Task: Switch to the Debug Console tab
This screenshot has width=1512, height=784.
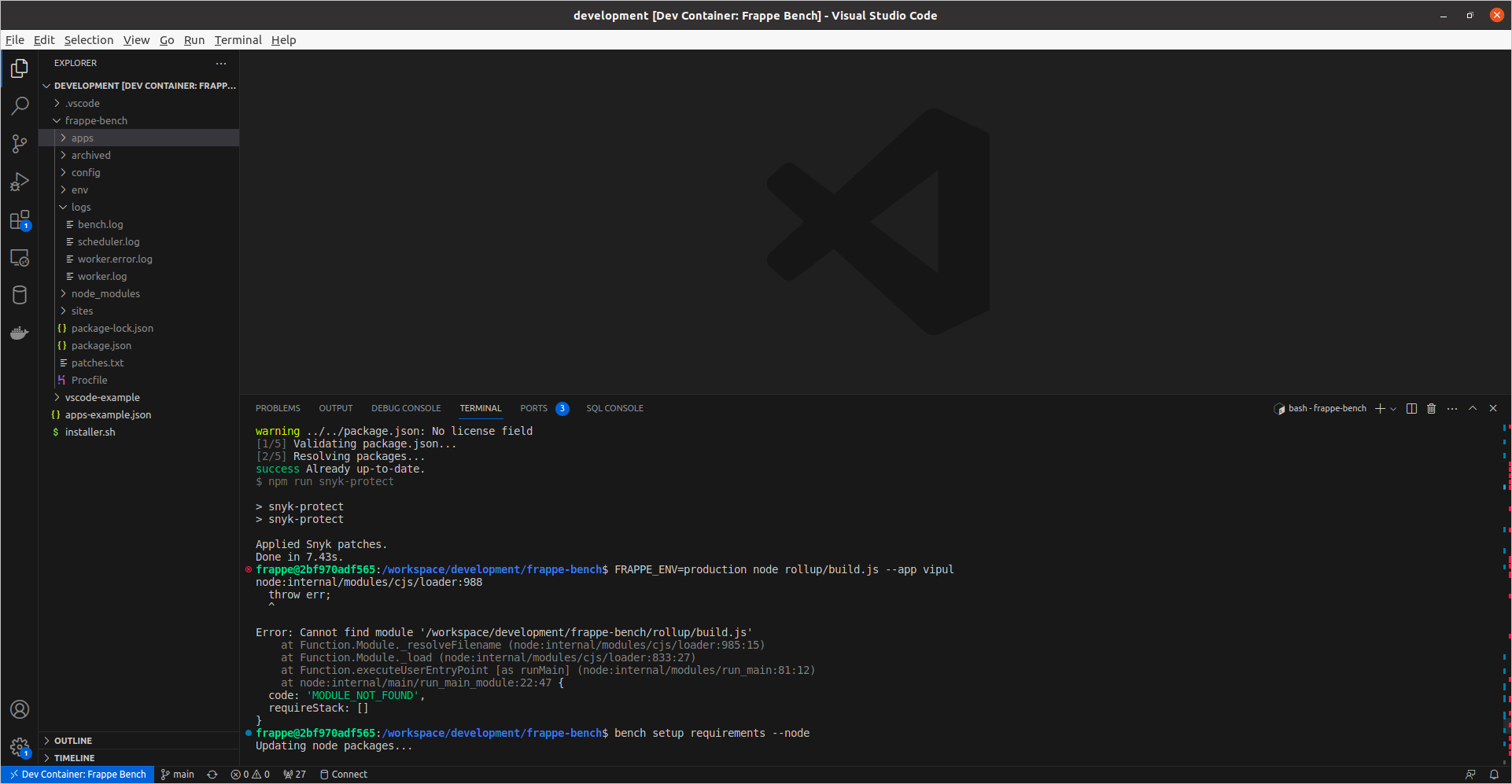Action: coord(406,408)
